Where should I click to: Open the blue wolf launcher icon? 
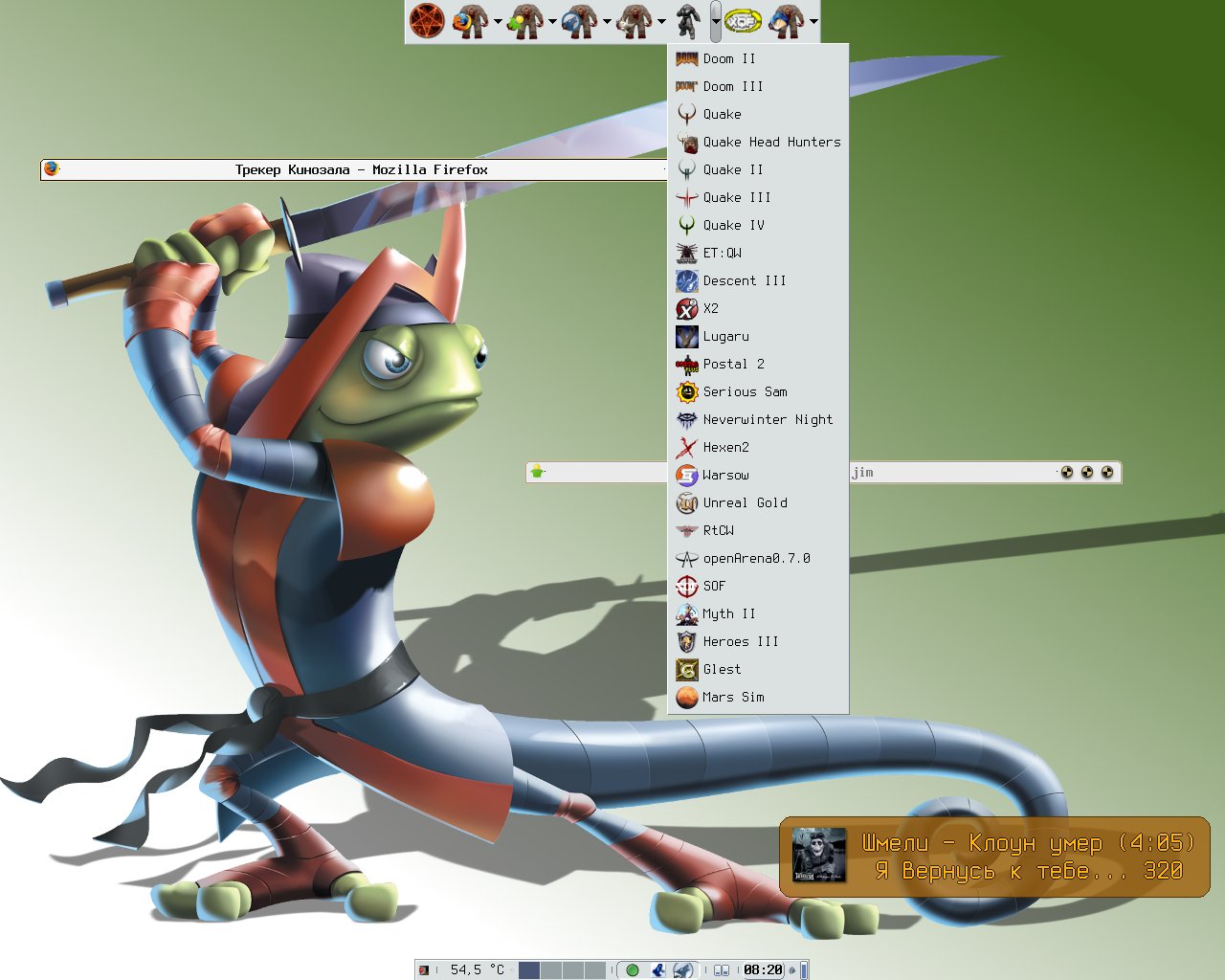579,21
